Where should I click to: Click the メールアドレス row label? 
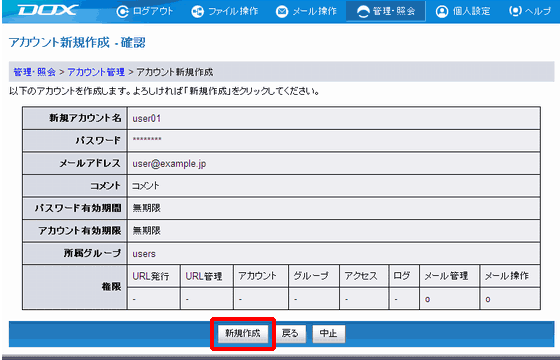pos(90,163)
